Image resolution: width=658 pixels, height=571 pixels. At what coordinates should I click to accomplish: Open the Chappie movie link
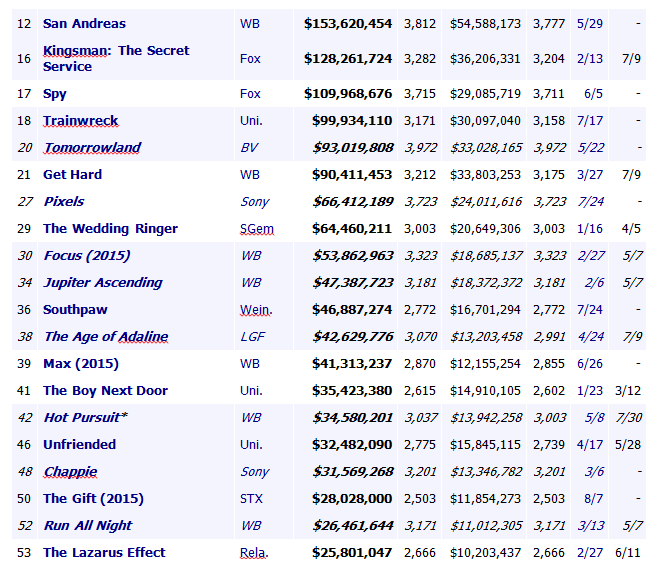[x=70, y=472]
